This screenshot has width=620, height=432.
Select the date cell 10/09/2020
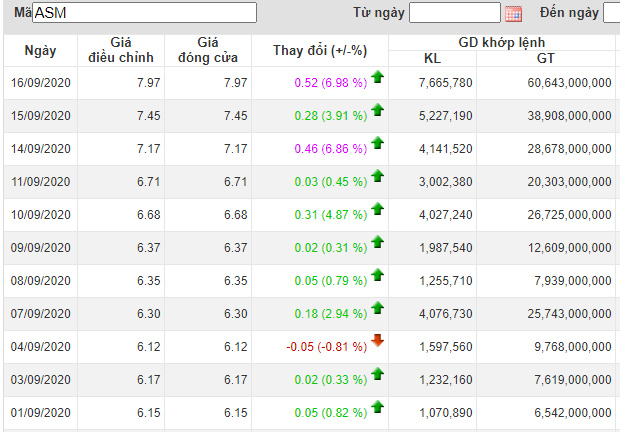[41, 215]
